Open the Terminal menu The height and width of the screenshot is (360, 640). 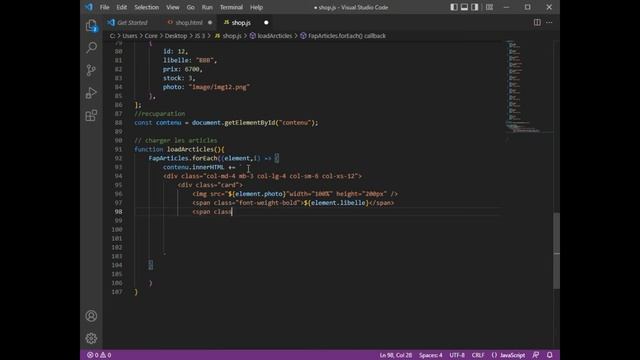coord(231,7)
